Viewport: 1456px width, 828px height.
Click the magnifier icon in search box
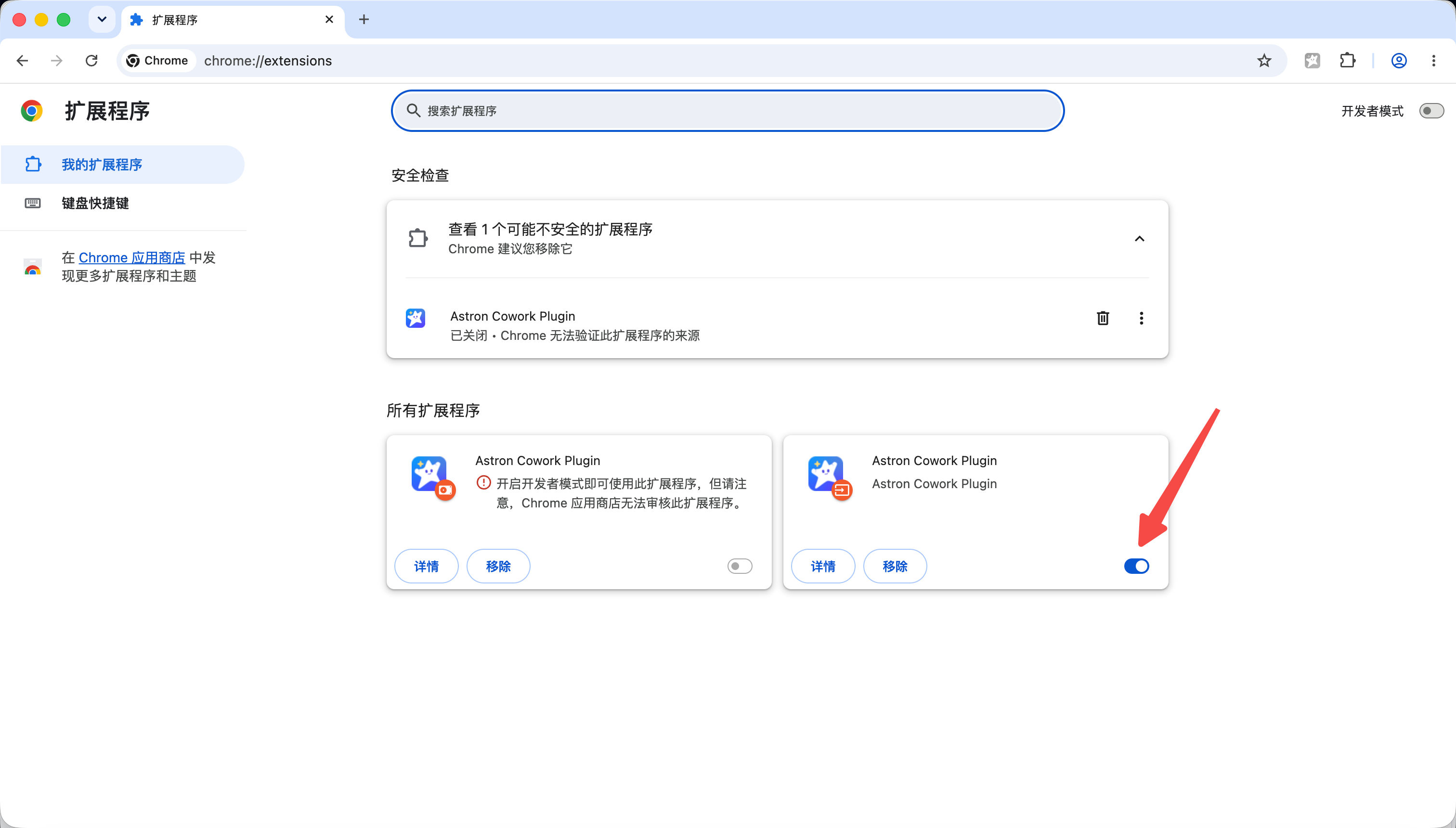tap(414, 110)
